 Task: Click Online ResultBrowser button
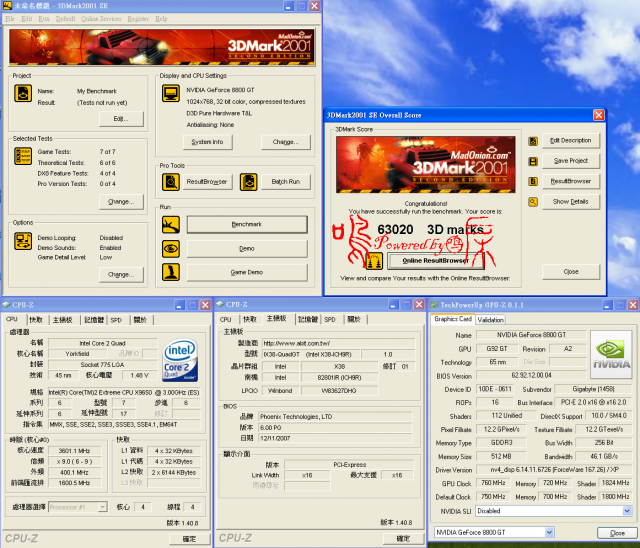pyautogui.click(x=436, y=261)
